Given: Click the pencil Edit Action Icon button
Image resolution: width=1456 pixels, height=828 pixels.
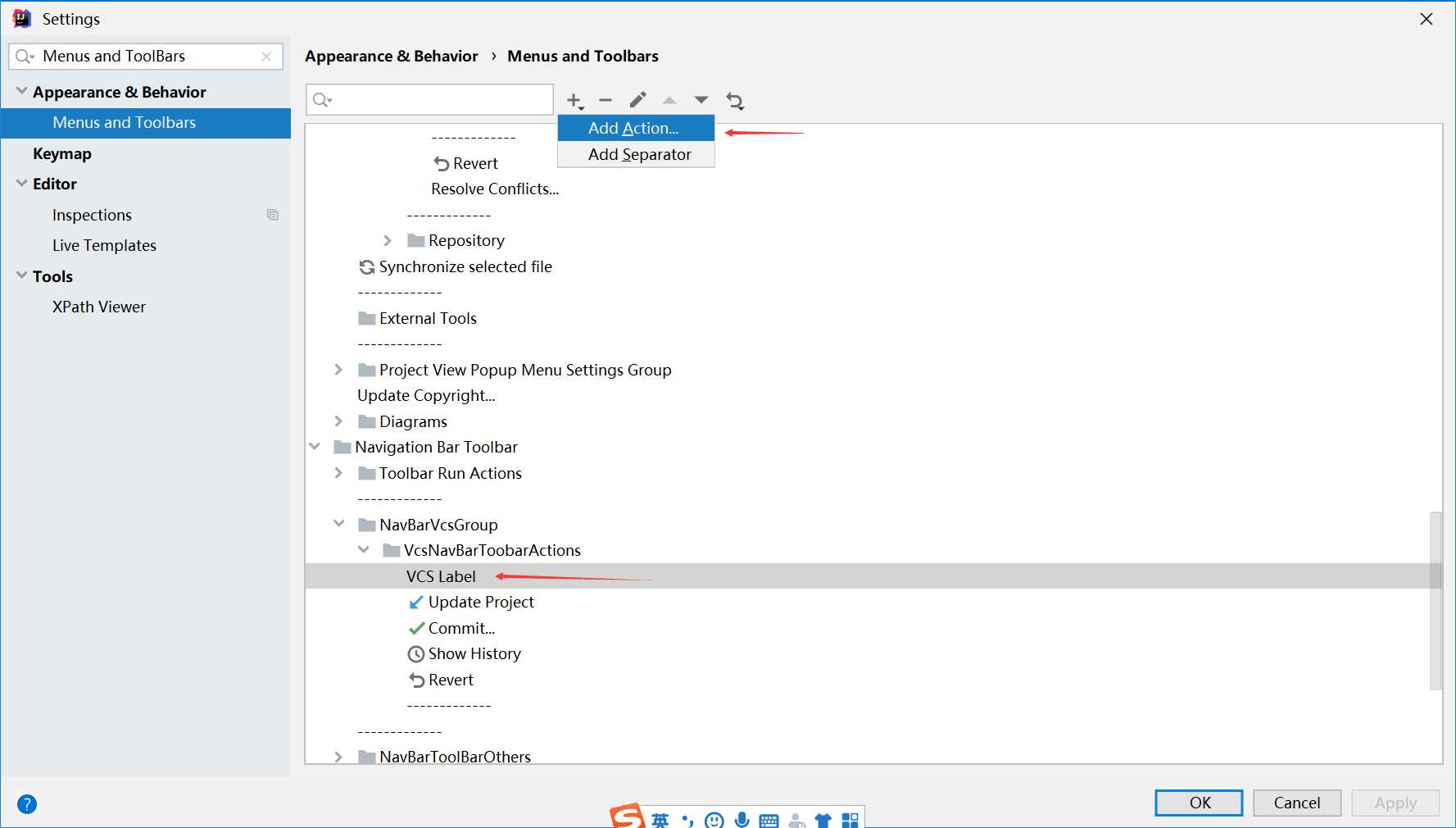Looking at the screenshot, I should [637, 100].
